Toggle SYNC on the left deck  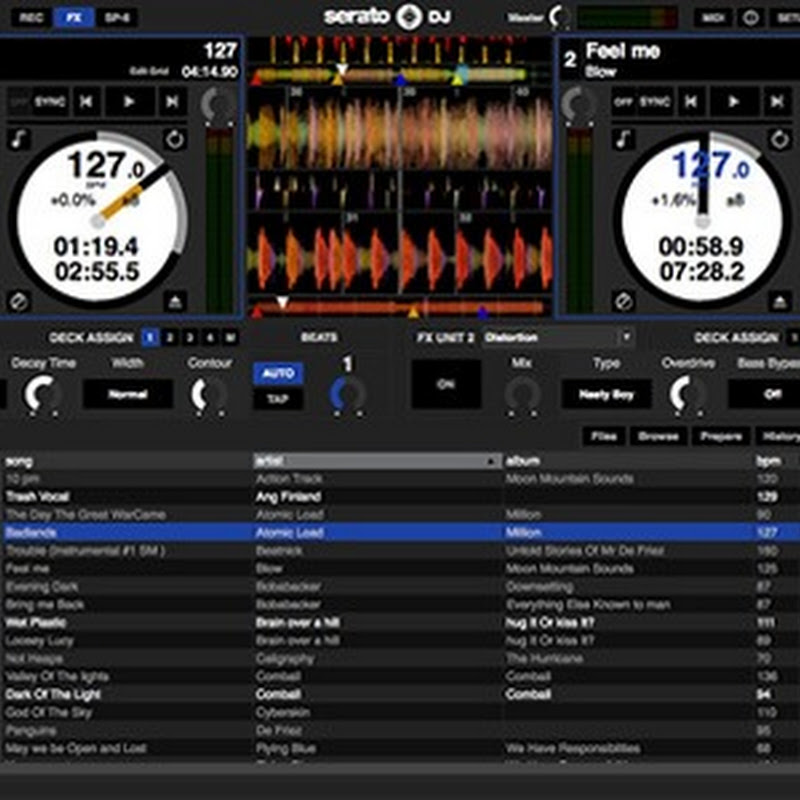(x=50, y=101)
